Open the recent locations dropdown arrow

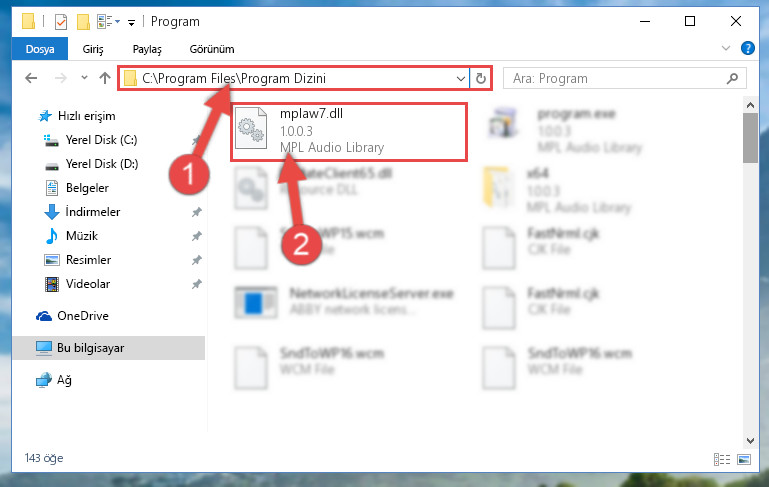[x=84, y=78]
